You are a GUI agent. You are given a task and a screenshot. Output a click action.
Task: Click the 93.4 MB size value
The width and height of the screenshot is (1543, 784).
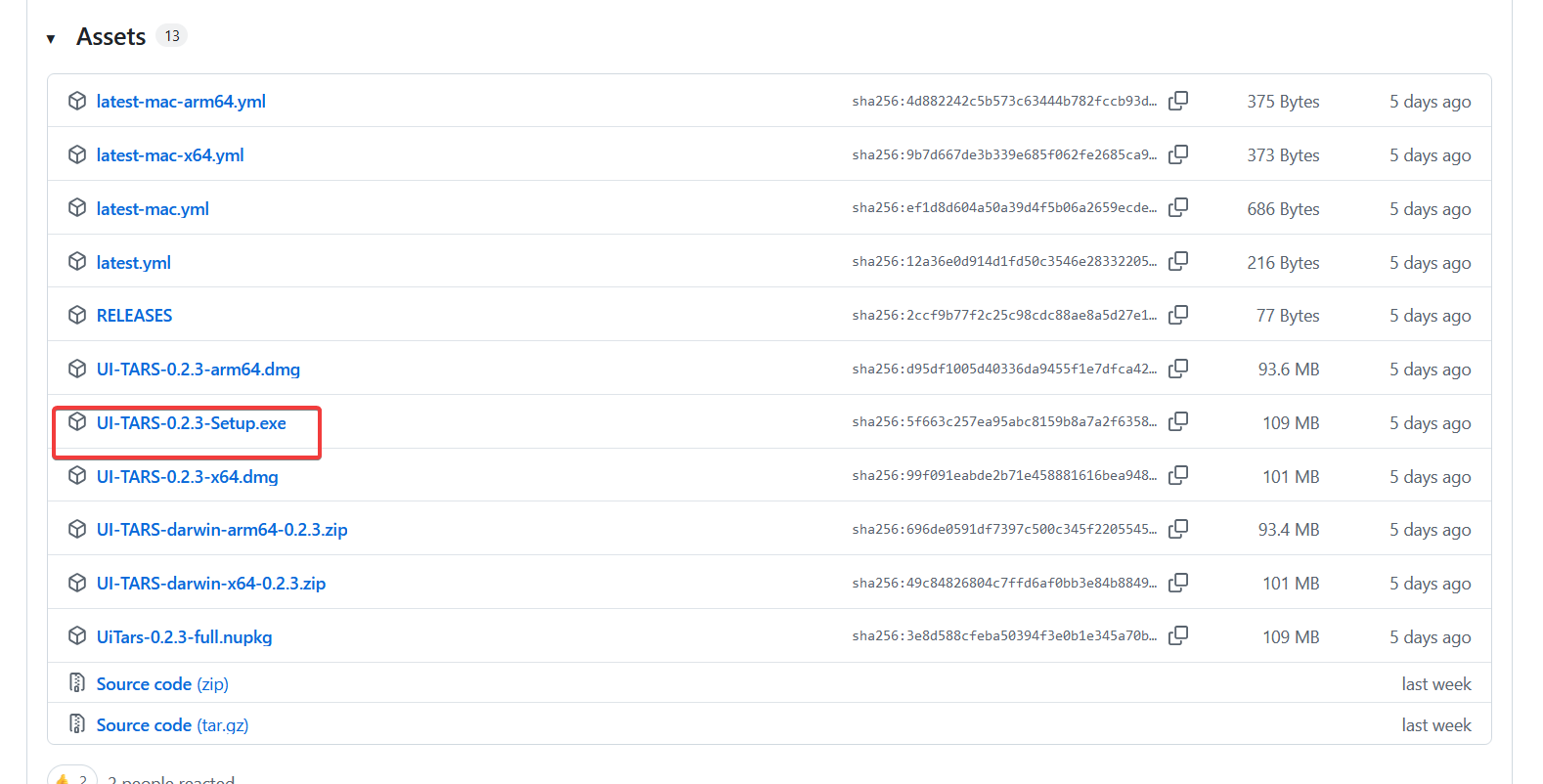tap(1289, 530)
